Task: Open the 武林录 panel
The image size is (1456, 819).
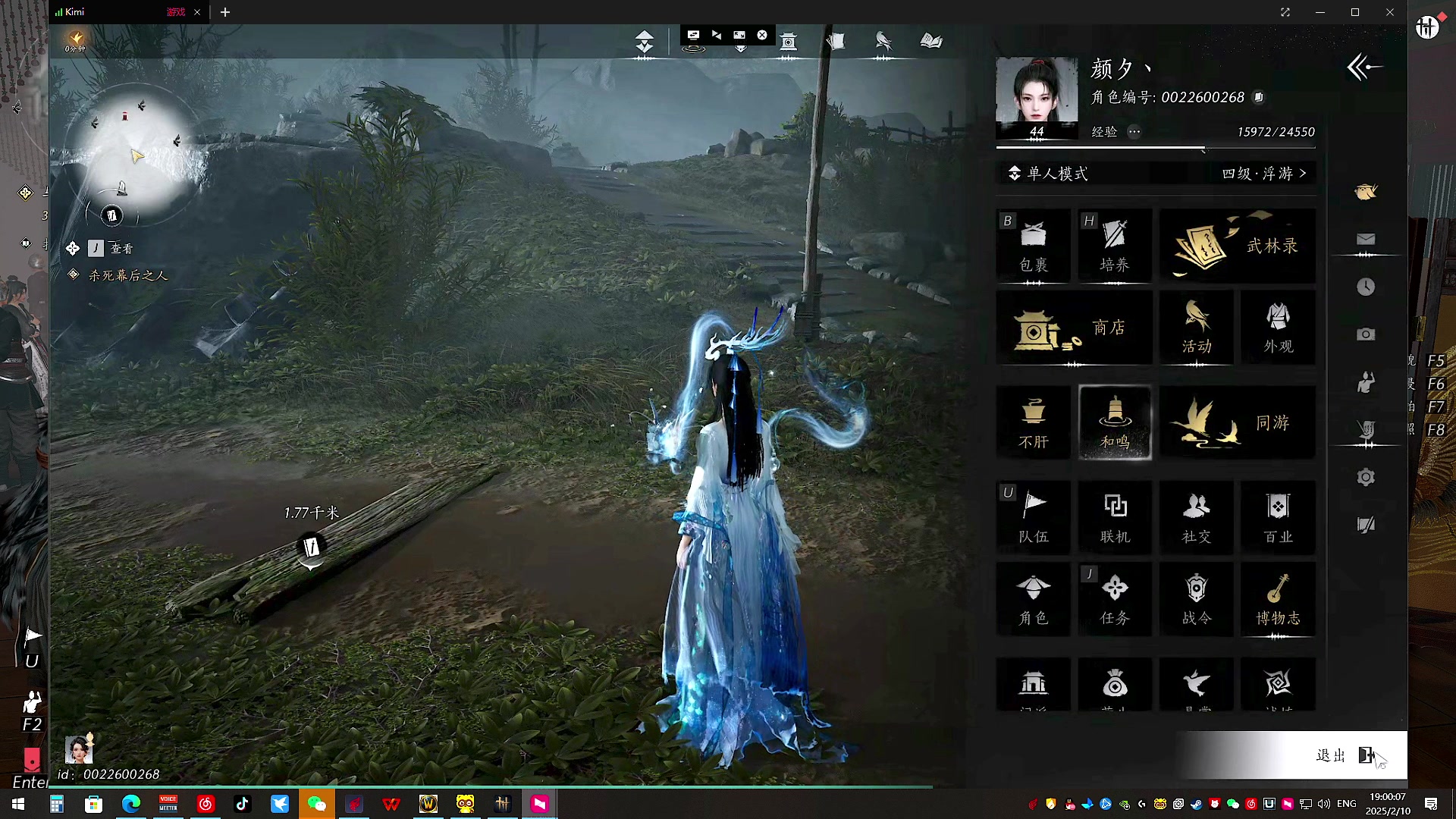Action: click(x=1238, y=245)
